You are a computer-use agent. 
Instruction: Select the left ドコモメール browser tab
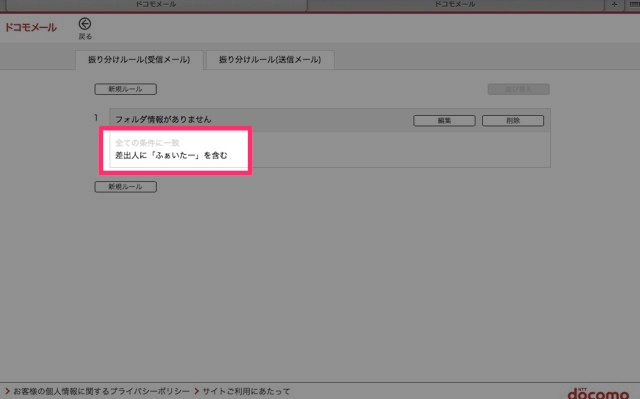click(x=156, y=4)
